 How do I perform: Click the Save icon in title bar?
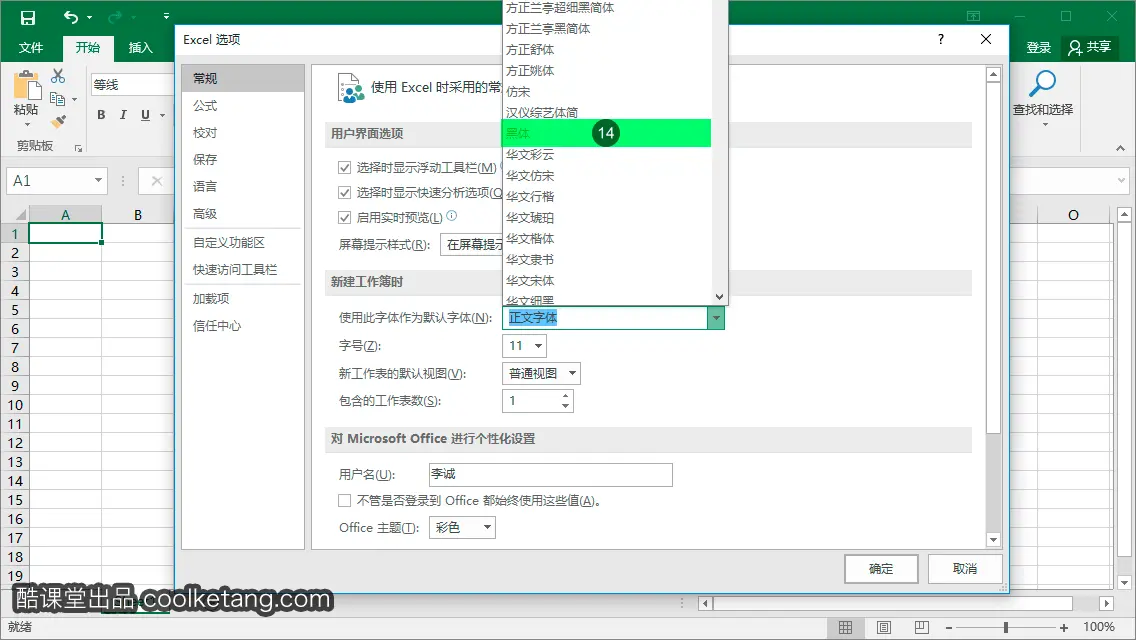[28, 17]
